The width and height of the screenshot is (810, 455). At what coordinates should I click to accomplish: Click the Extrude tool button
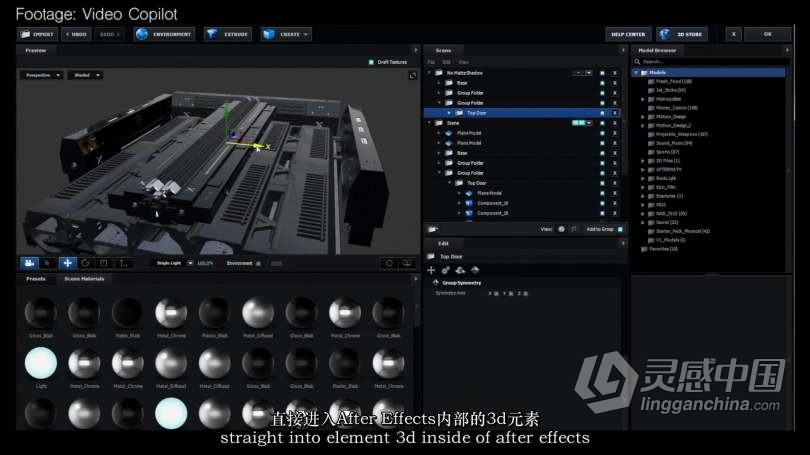point(228,34)
